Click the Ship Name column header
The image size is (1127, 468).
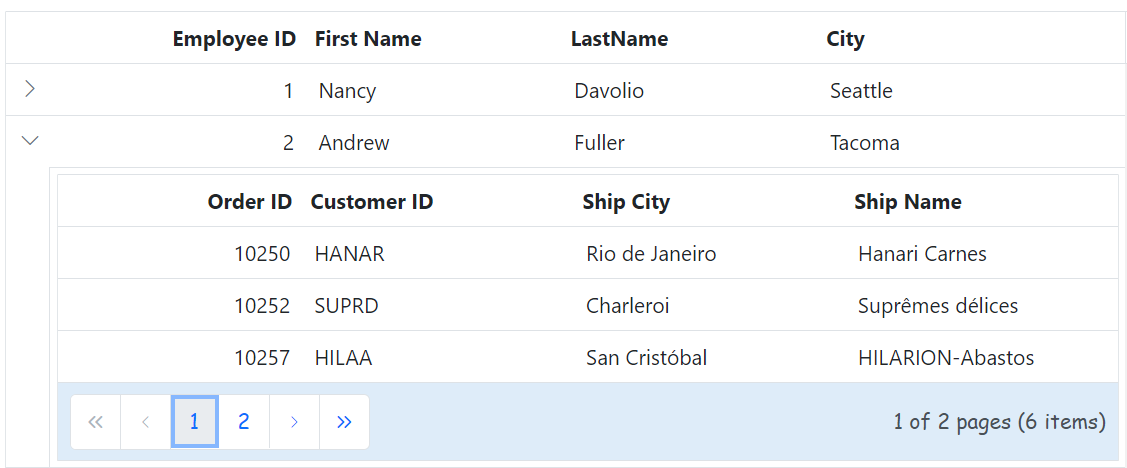(x=908, y=202)
